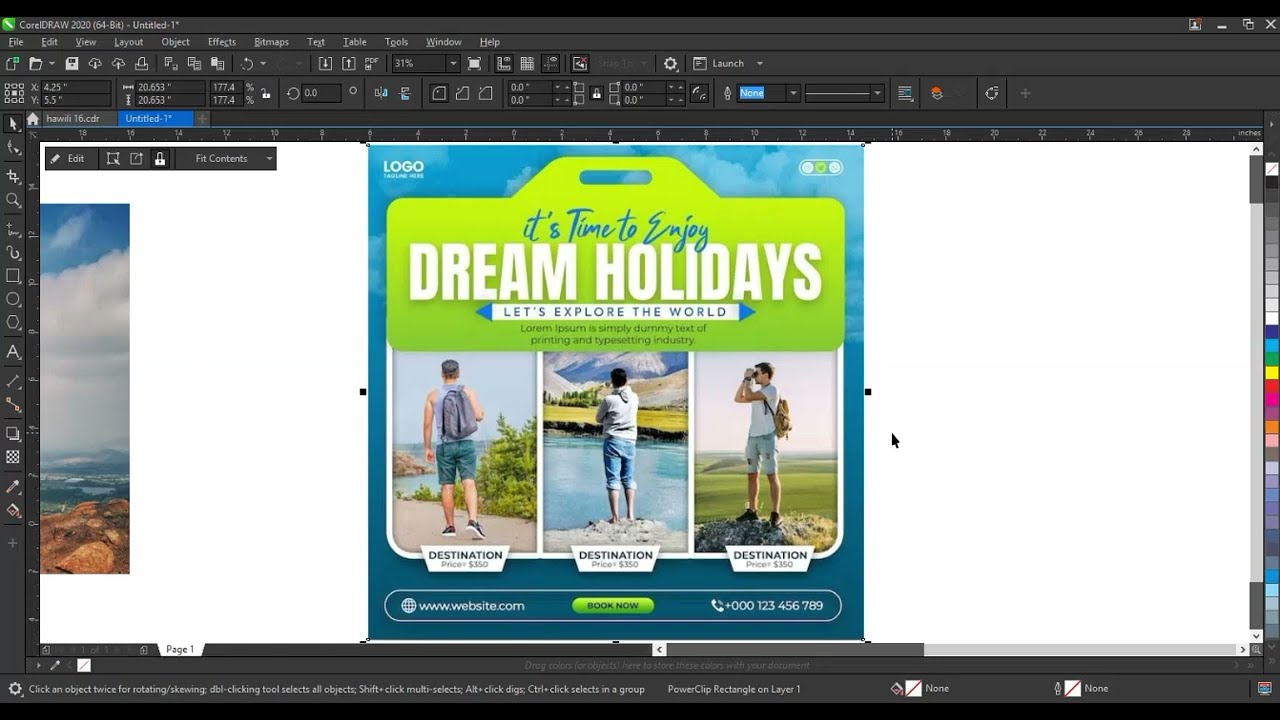Select the Artistic Media tool

[x=13, y=253]
